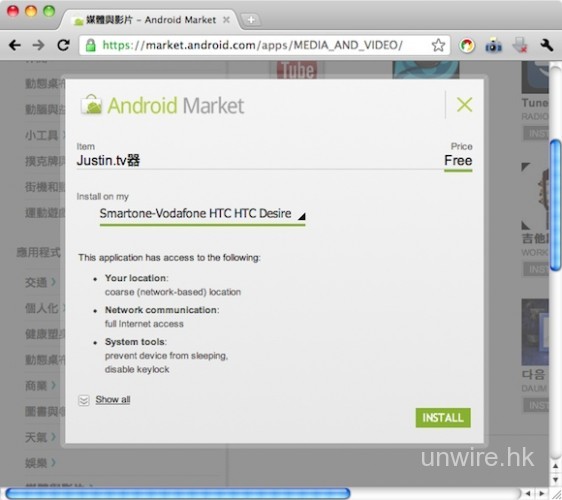Close the Android Market browser tab
Screen dimensions: 562x500
[226, 20]
